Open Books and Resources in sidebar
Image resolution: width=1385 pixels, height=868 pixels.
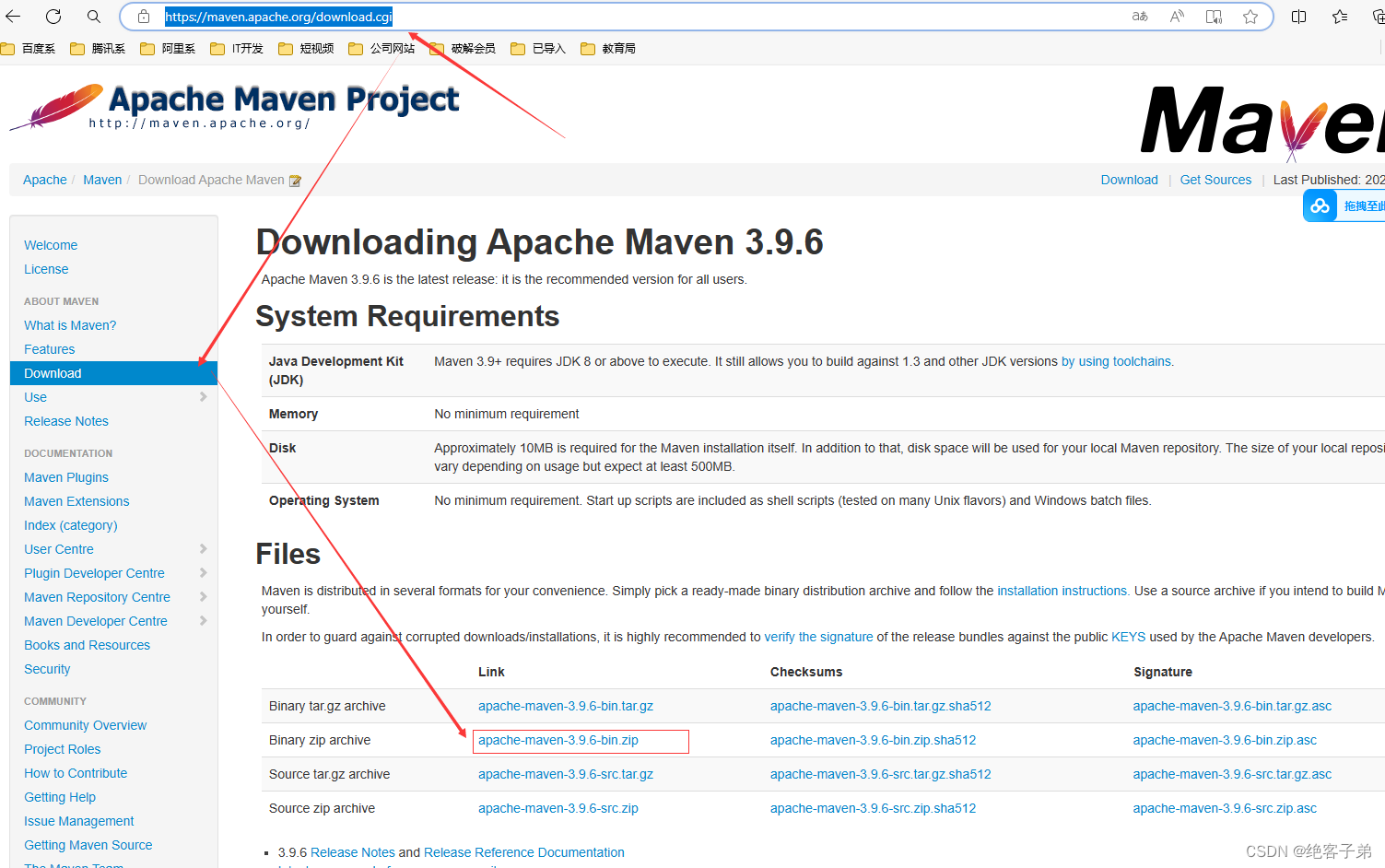click(x=87, y=645)
